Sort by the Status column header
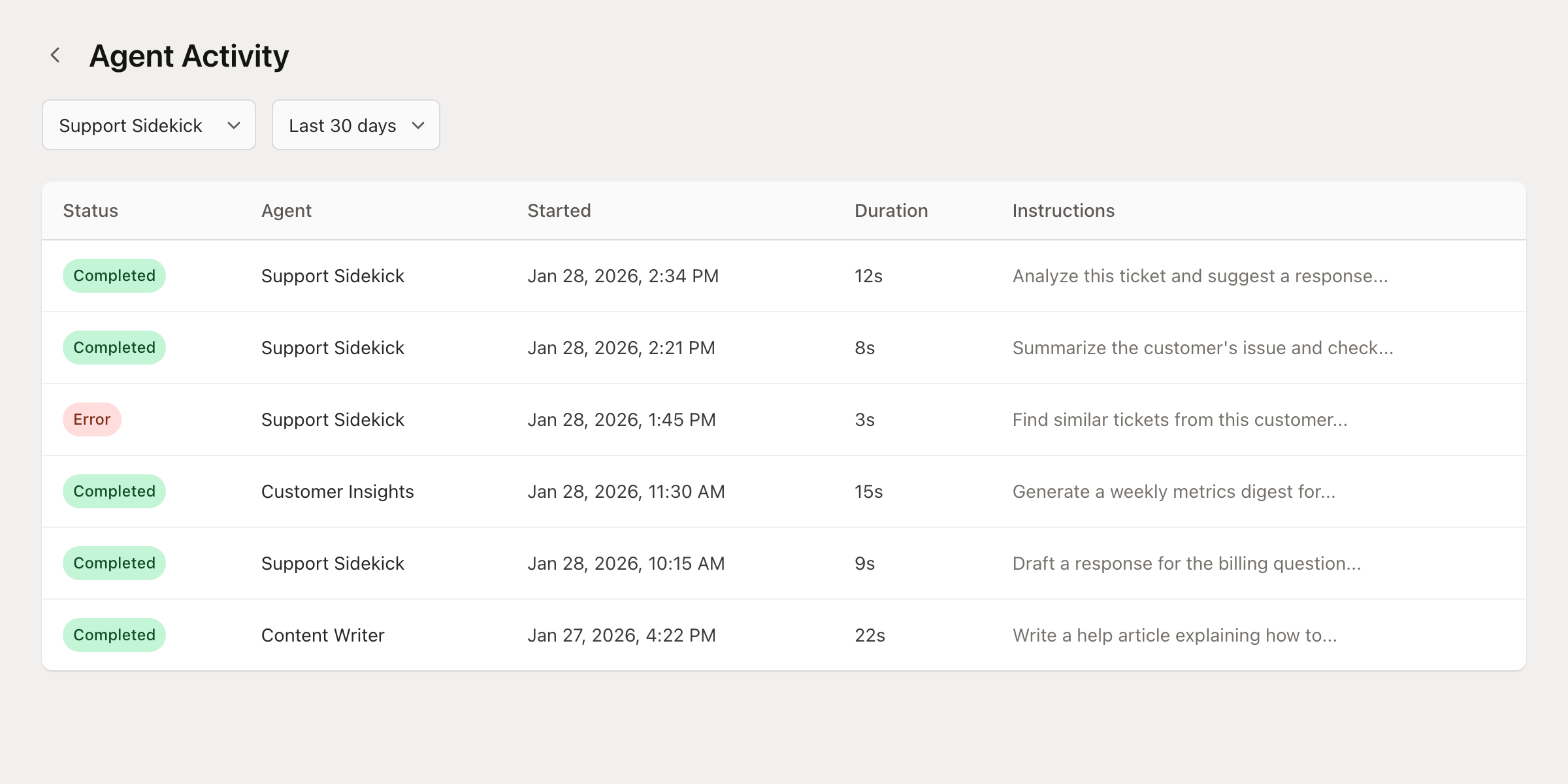This screenshot has width=1568, height=784. (90, 210)
